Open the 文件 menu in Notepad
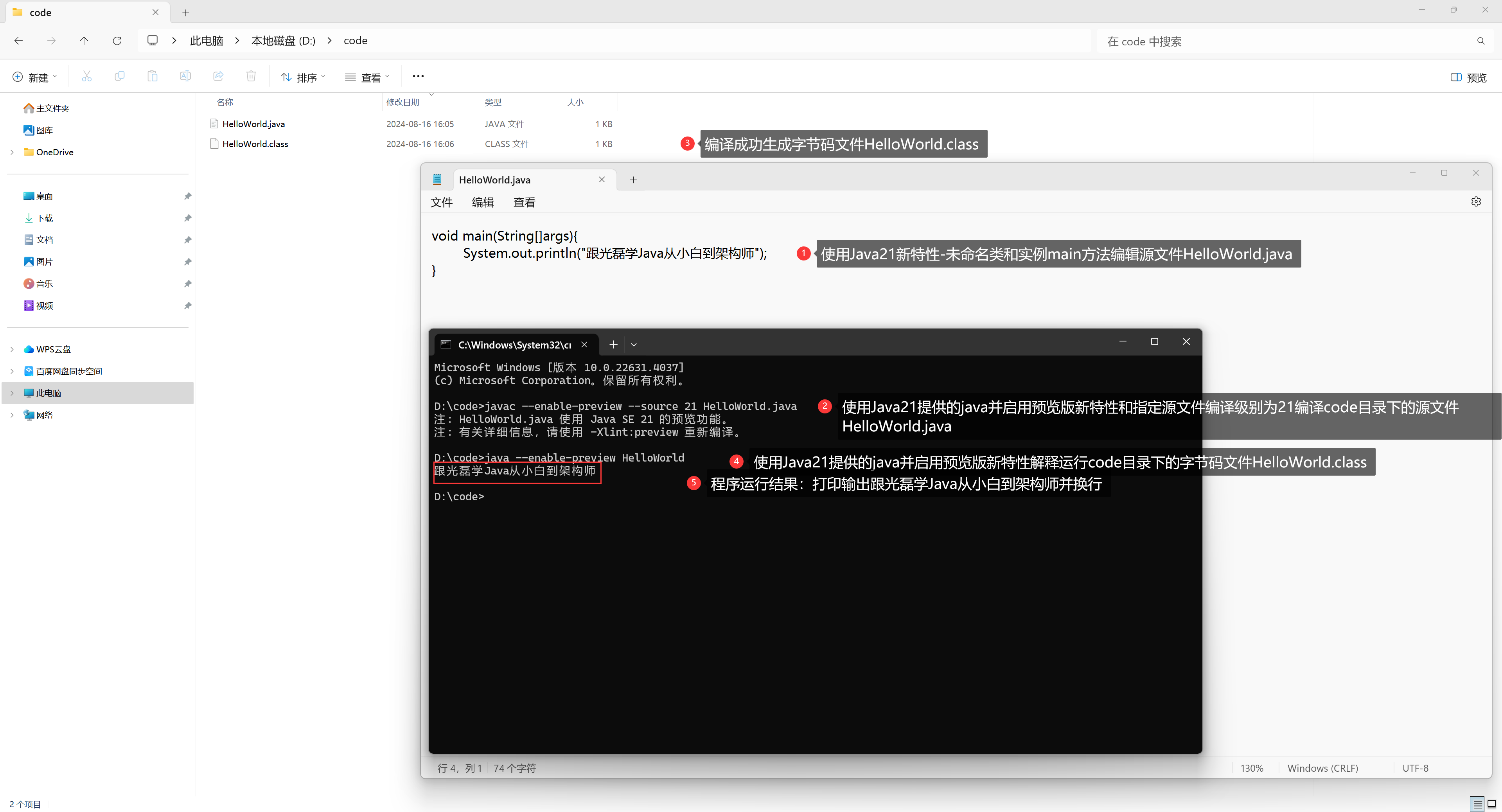Viewport: 1502px width, 812px height. click(441, 202)
